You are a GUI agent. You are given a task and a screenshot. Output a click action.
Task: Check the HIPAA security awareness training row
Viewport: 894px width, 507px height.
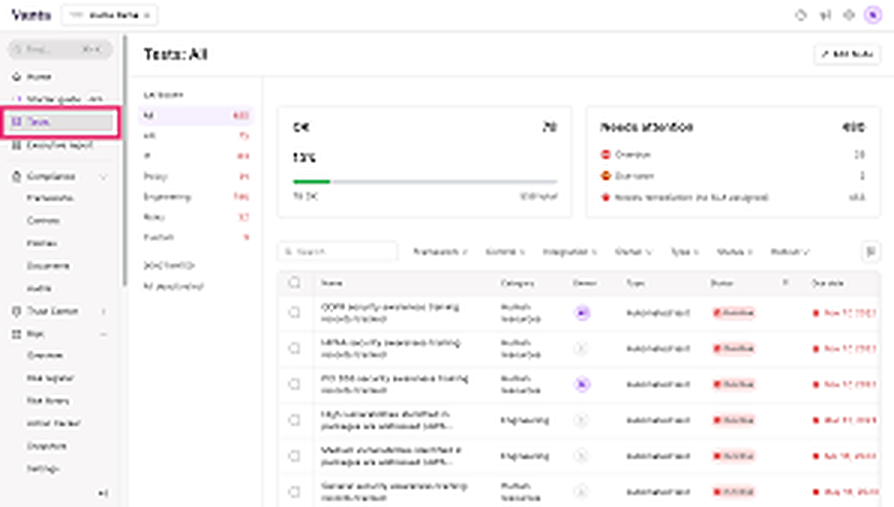click(x=294, y=348)
